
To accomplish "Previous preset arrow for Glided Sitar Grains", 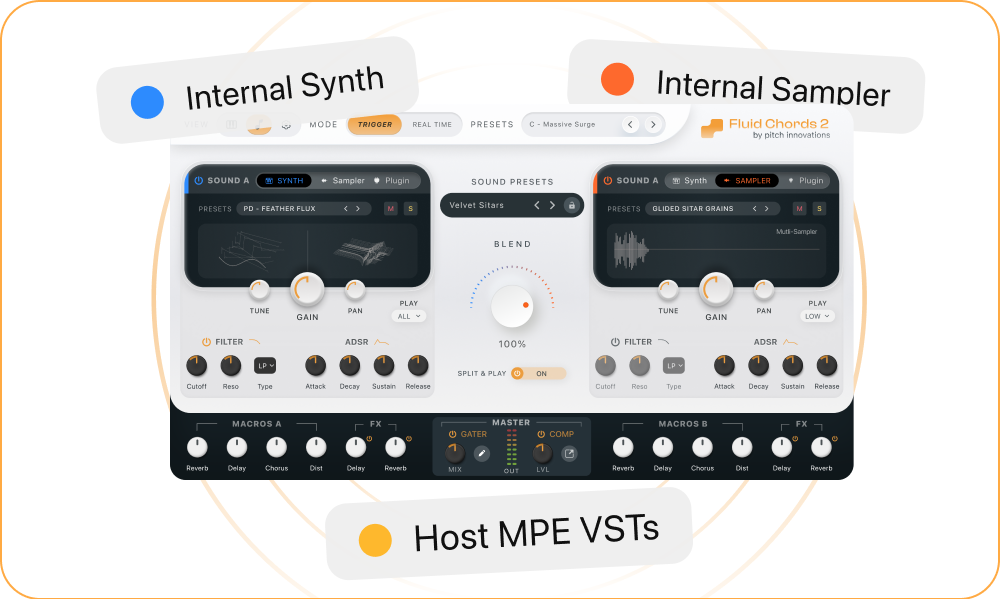I will pos(754,209).
